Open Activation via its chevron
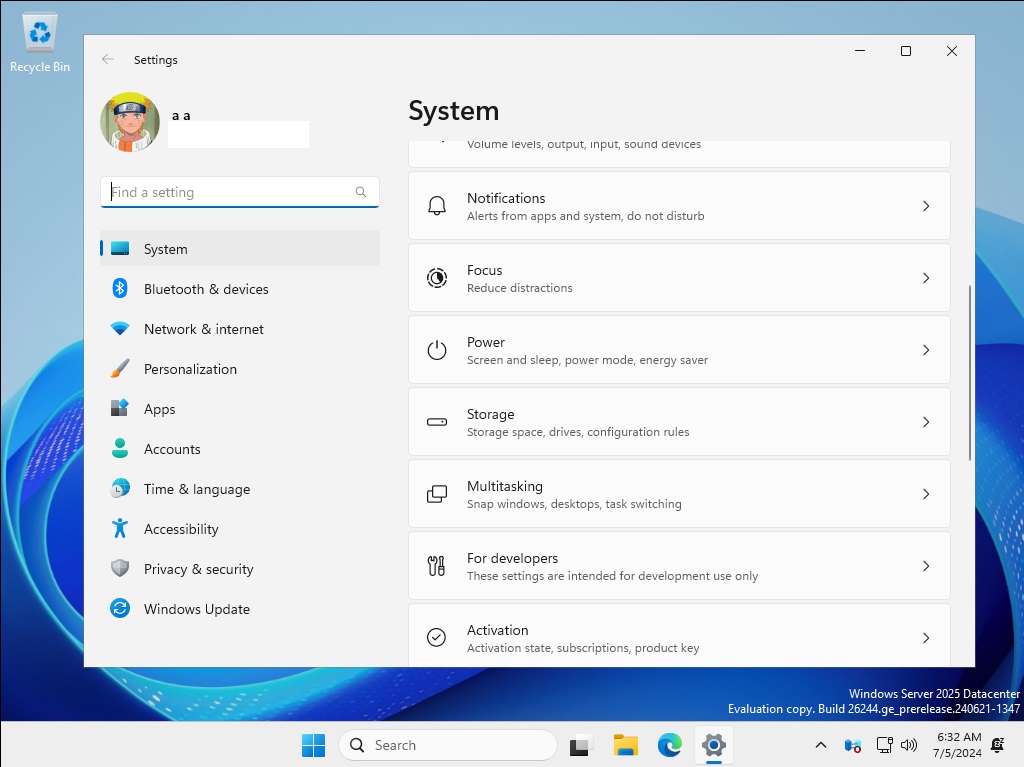This screenshot has width=1024, height=767. (x=926, y=638)
